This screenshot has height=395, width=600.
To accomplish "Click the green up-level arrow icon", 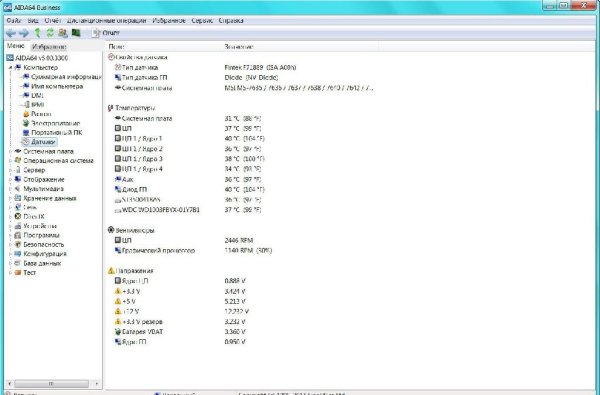I will click(38, 33).
